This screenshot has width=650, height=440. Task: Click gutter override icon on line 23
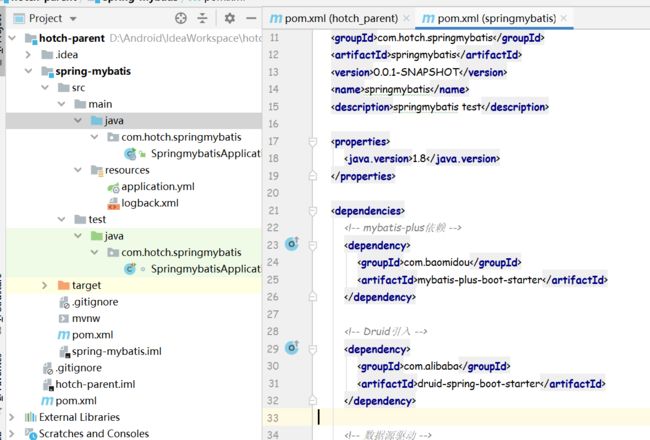pyautogui.click(x=292, y=243)
